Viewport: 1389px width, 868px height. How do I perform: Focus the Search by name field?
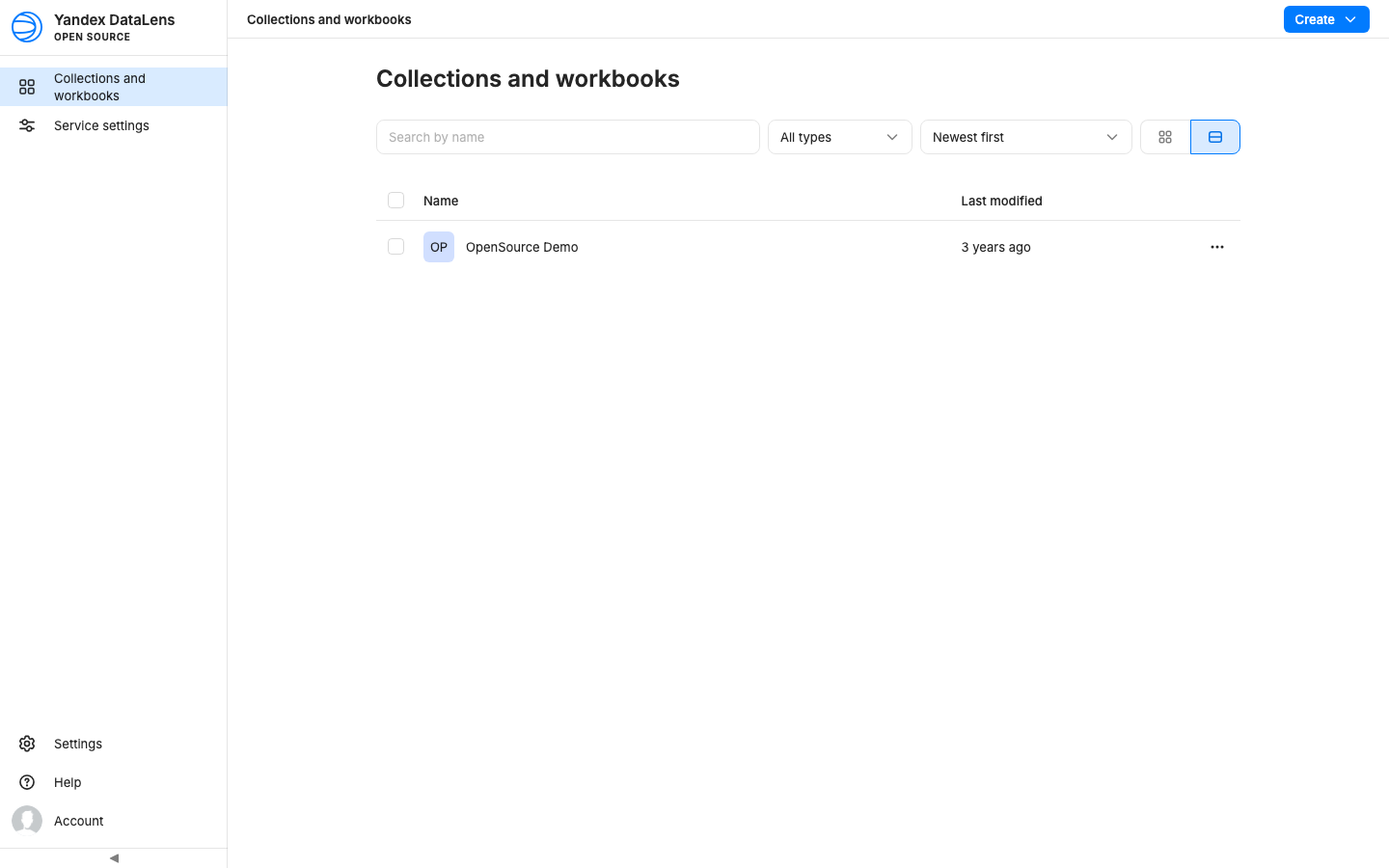(x=568, y=137)
